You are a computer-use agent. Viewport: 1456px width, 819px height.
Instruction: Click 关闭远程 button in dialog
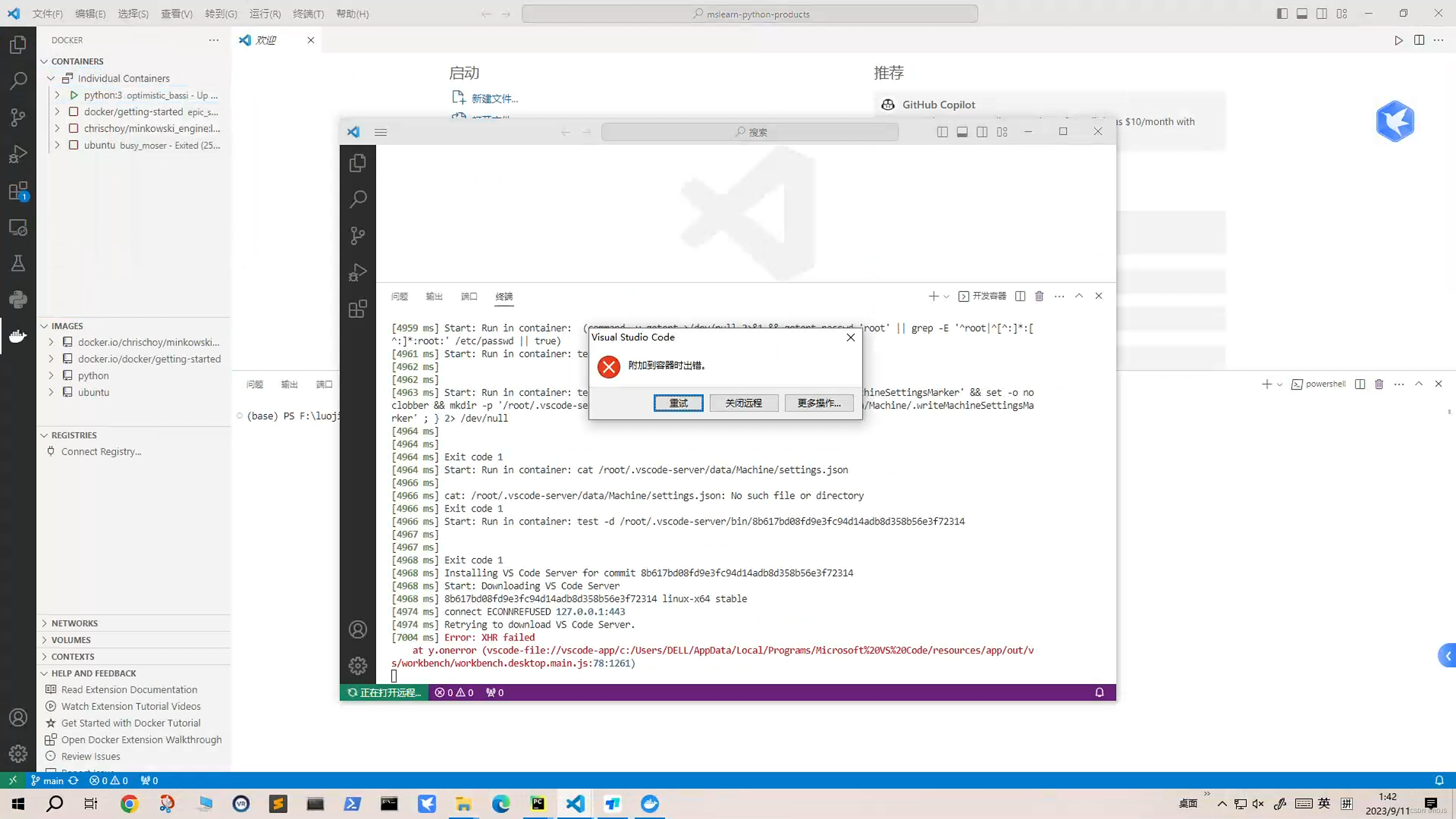pos(744,403)
